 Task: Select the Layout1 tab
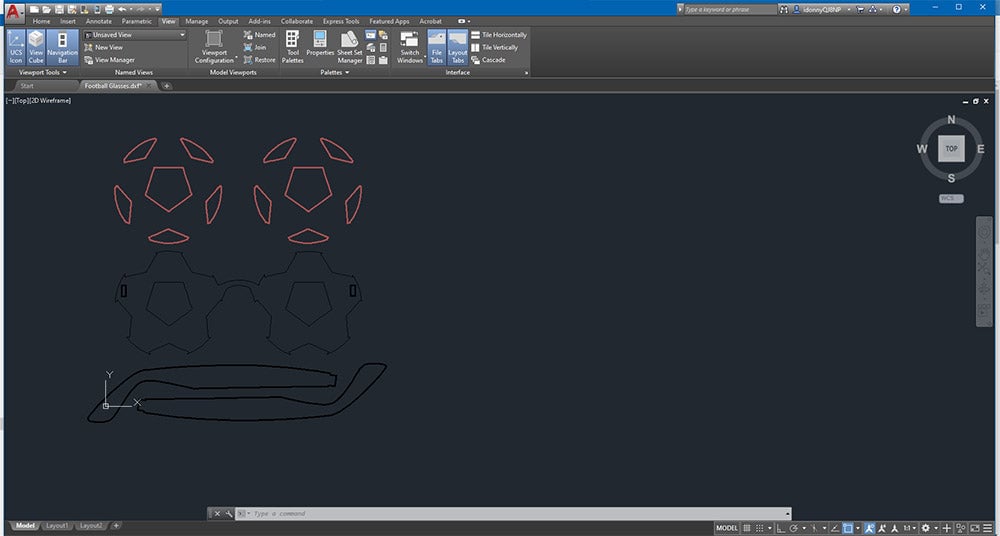tap(59, 525)
